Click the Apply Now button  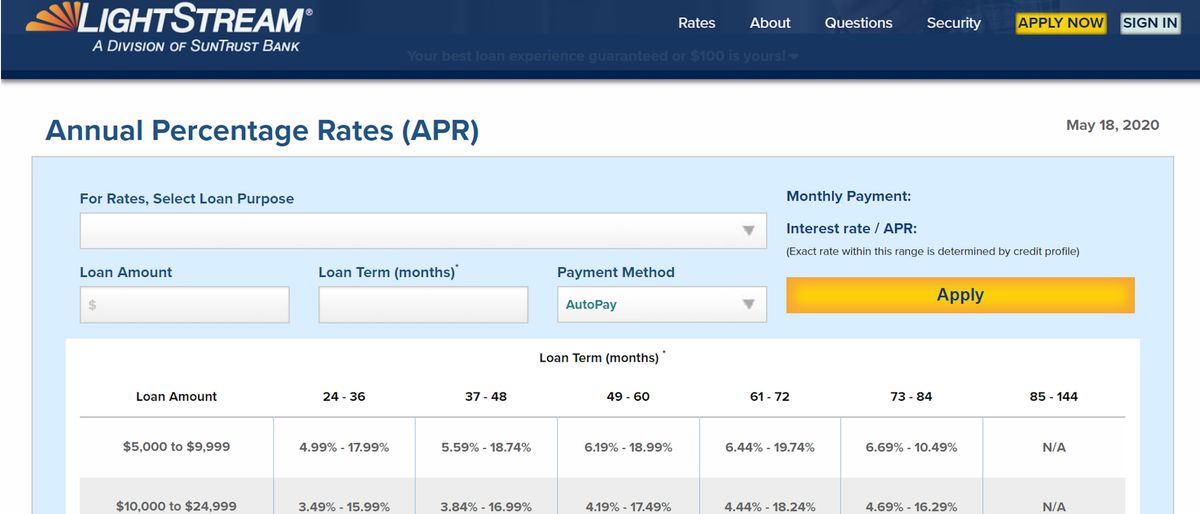(1061, 23)
